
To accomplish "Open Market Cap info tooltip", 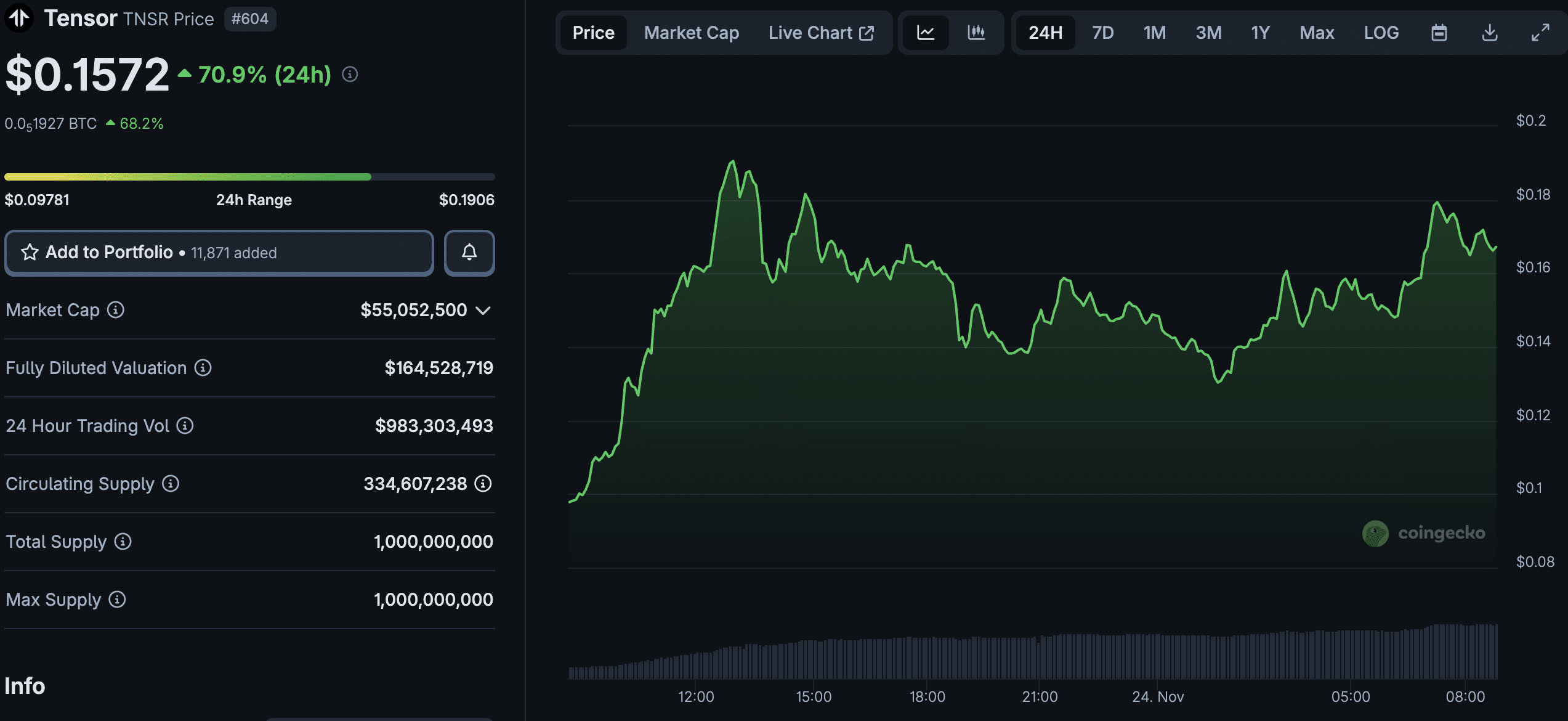I will pos(116,311).
